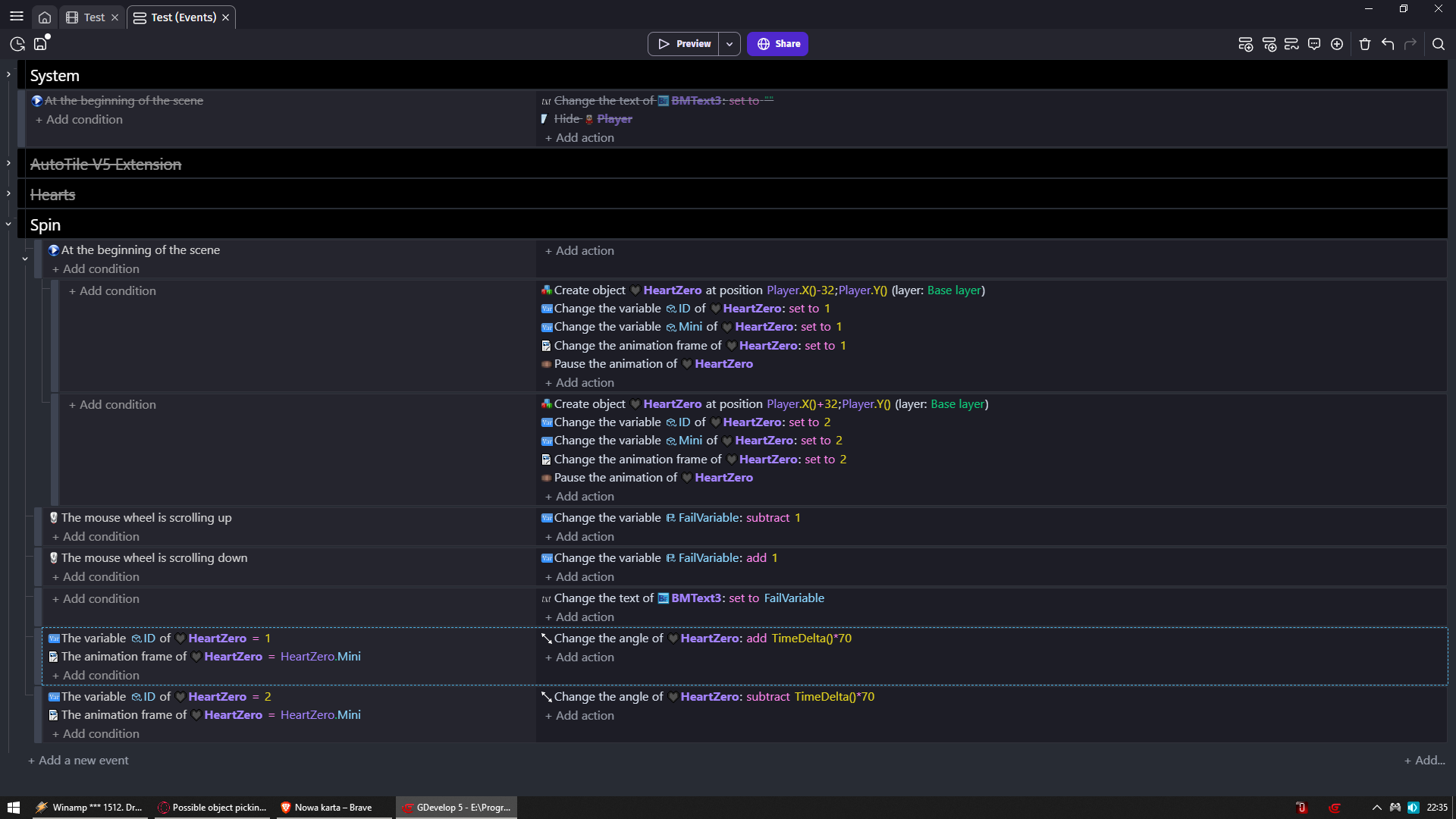1456x819 pixels.
Task: Select the Spin group title
Action: [x=45, y=225]
